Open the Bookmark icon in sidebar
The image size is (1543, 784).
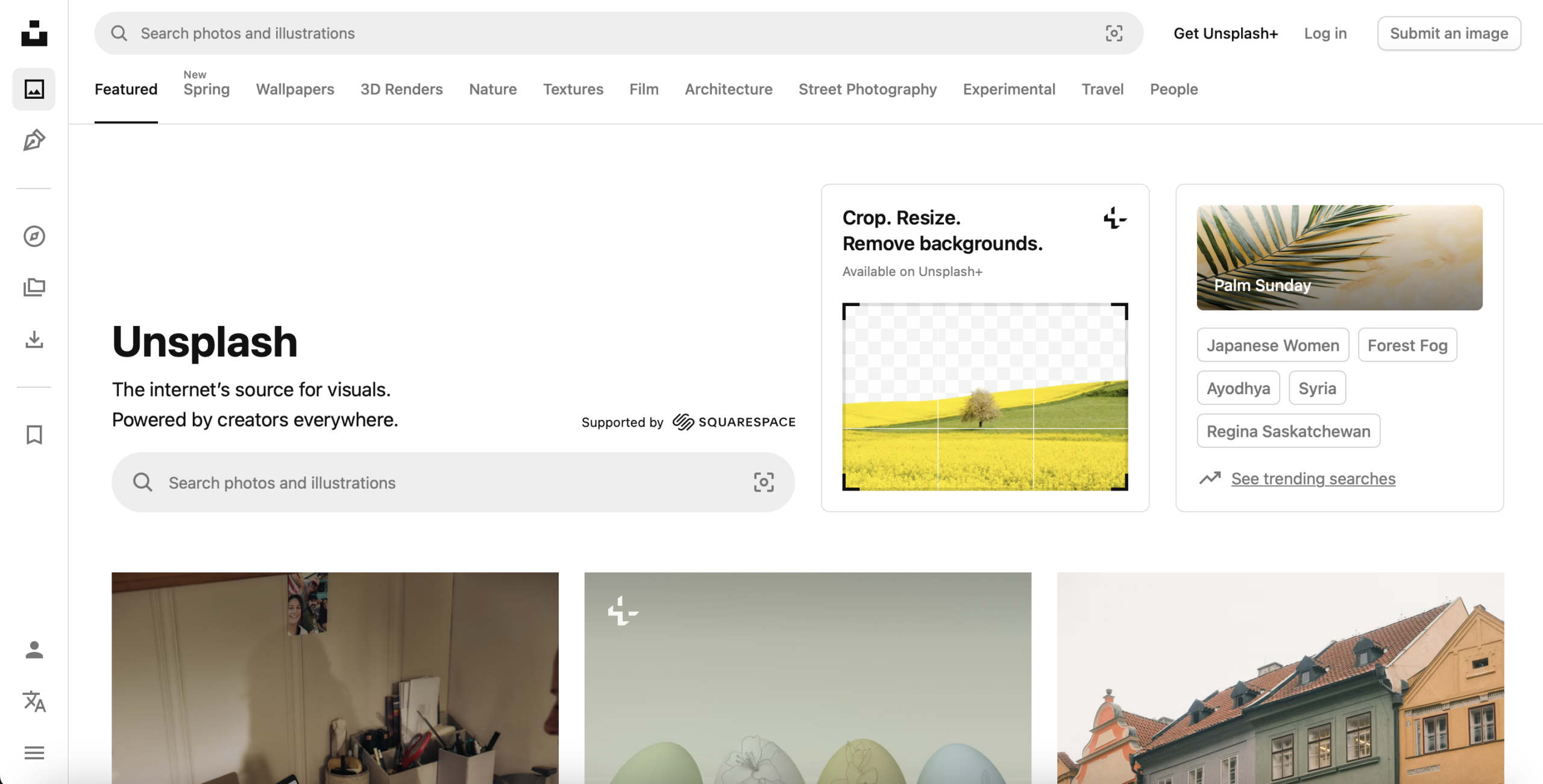click(34, 434)
